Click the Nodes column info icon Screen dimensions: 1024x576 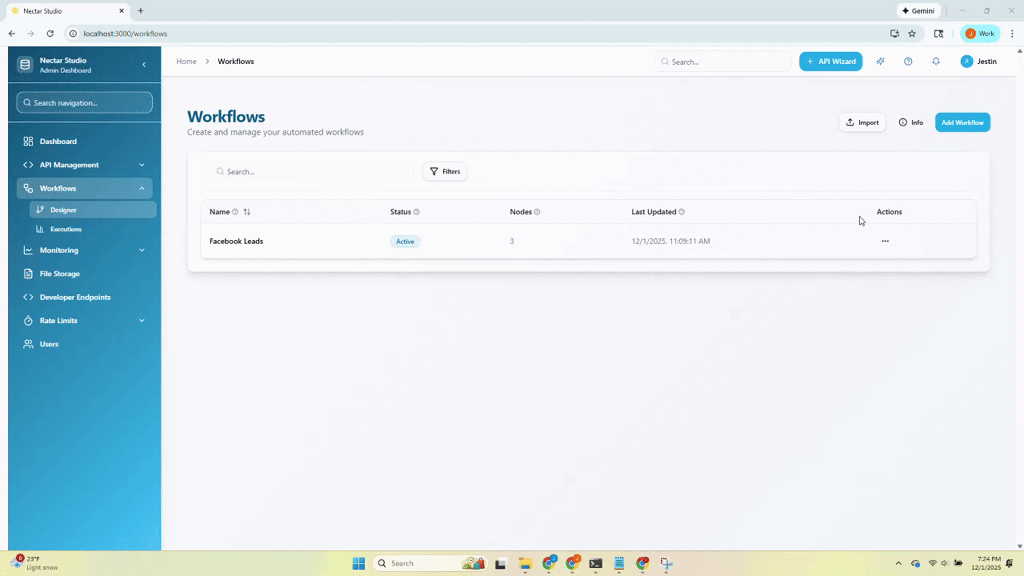(x=537, y=212)
